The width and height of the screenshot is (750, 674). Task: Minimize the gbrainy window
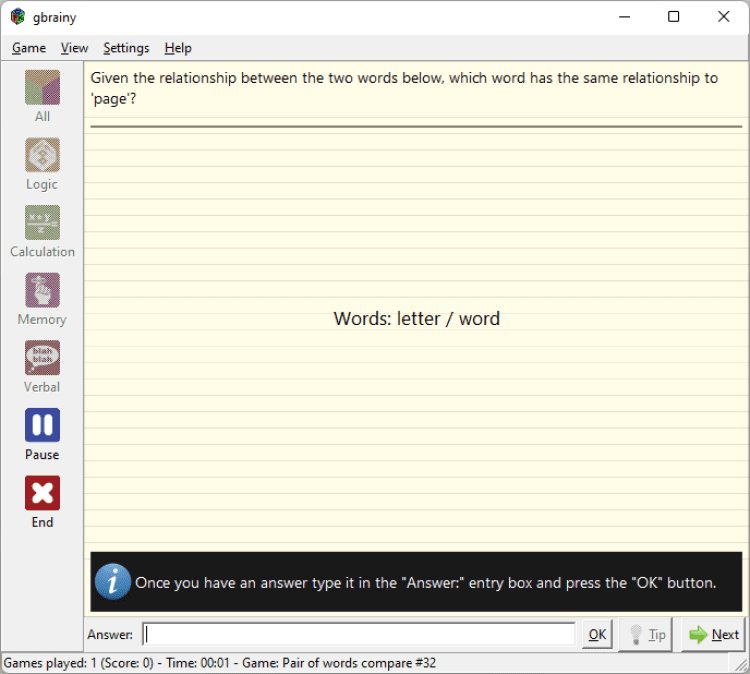tap(624, 17)
